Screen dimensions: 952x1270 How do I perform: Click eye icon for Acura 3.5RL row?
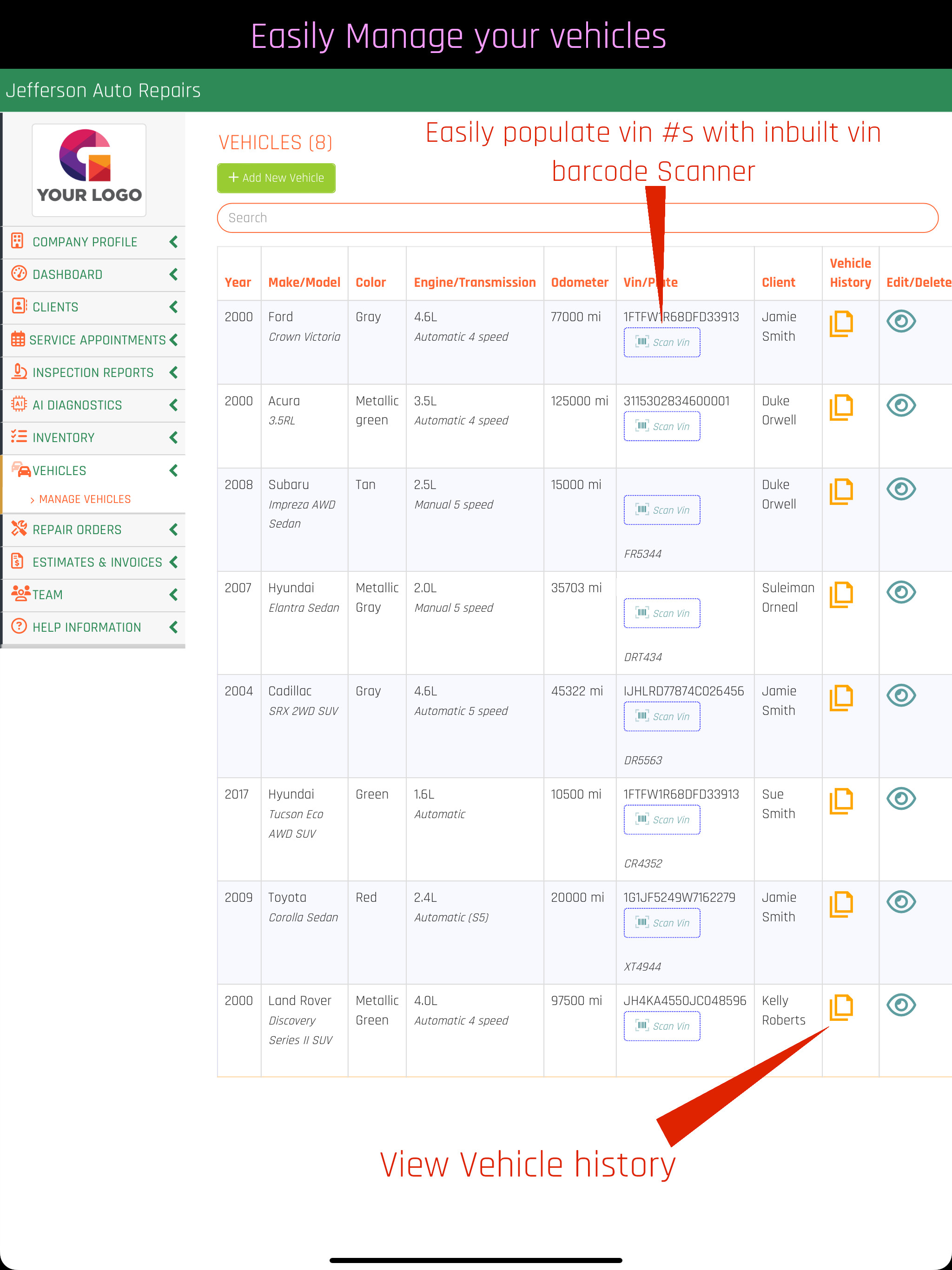pos(901,405)
